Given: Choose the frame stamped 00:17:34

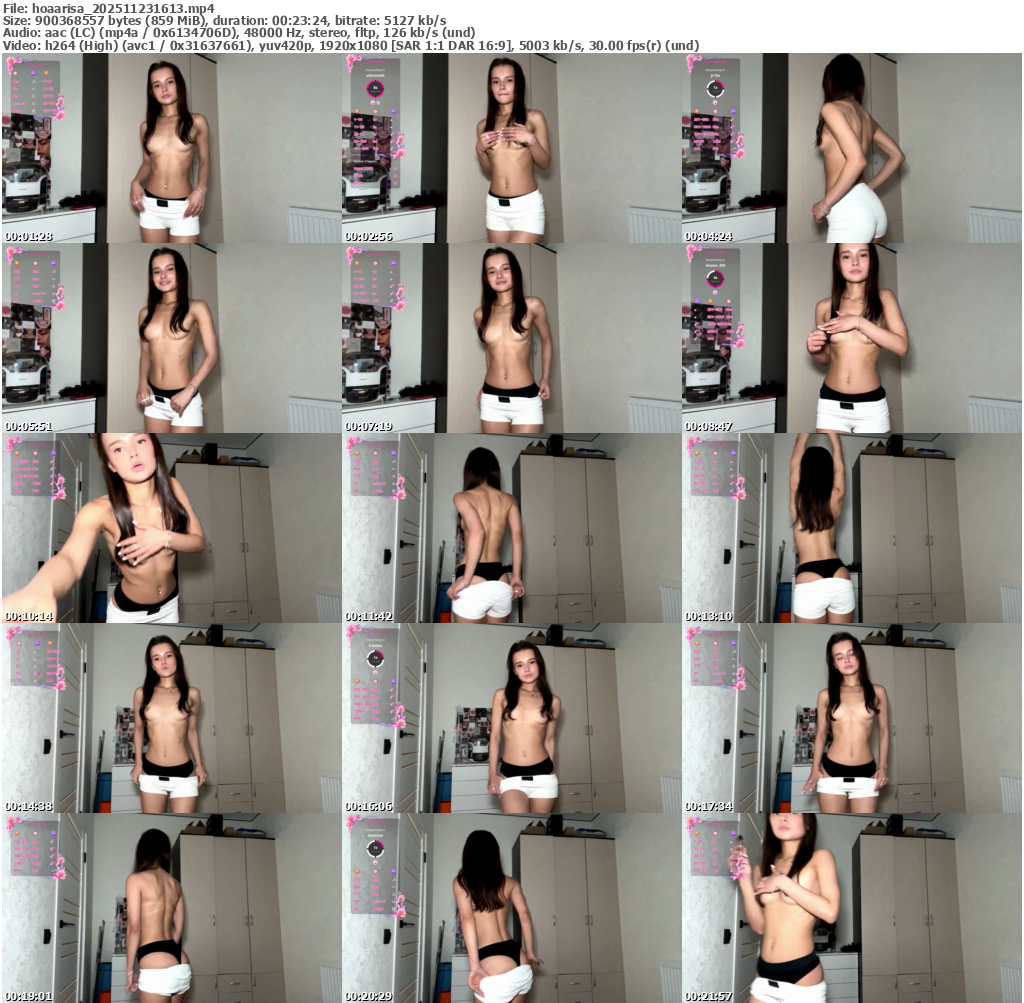Looking at the screenshot, I should click(852, 718).
